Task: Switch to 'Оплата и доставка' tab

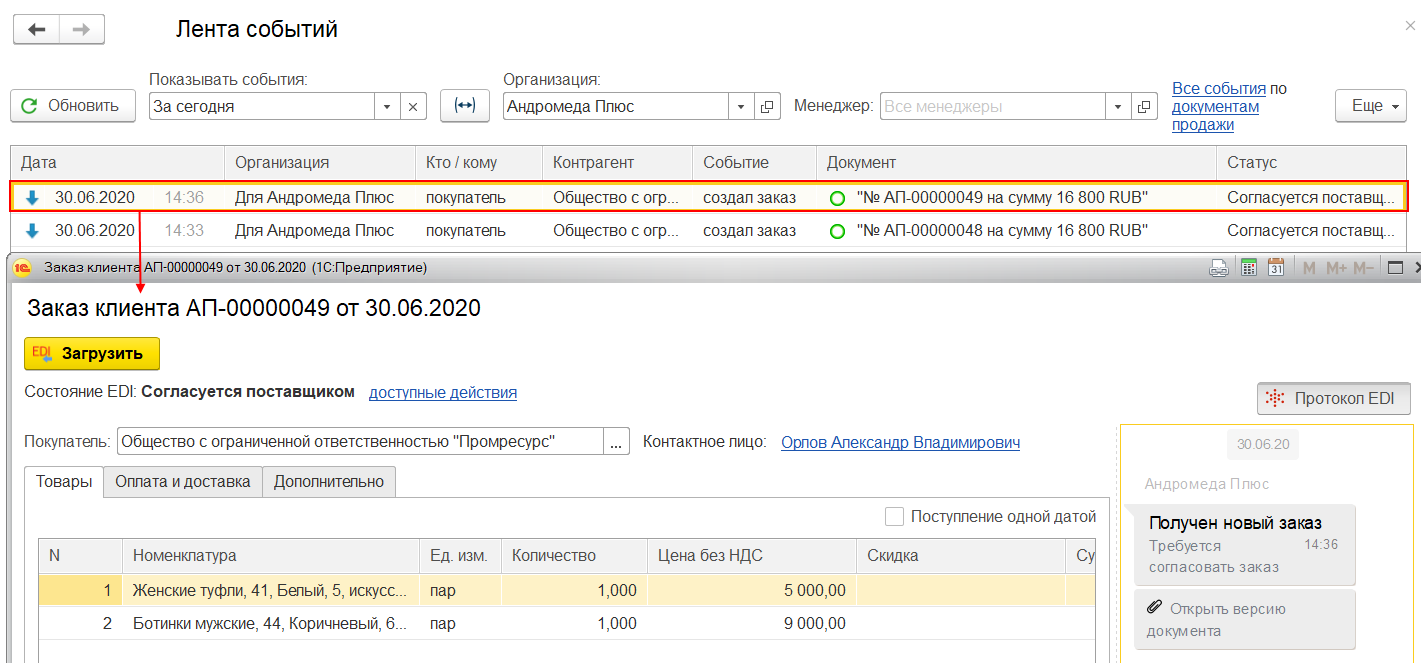Action: (x=182, y=481)
